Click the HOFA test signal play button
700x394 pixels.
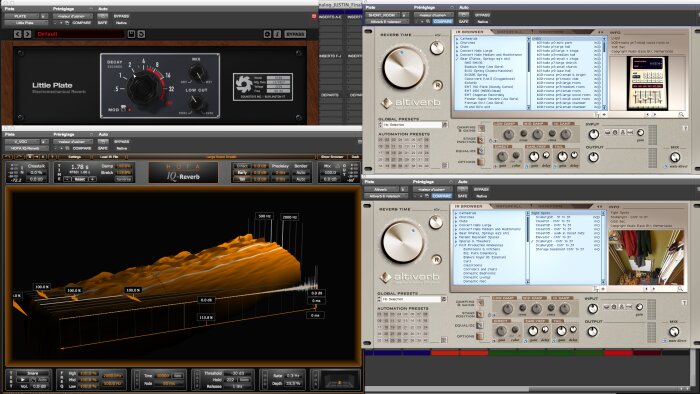point(22,380)
